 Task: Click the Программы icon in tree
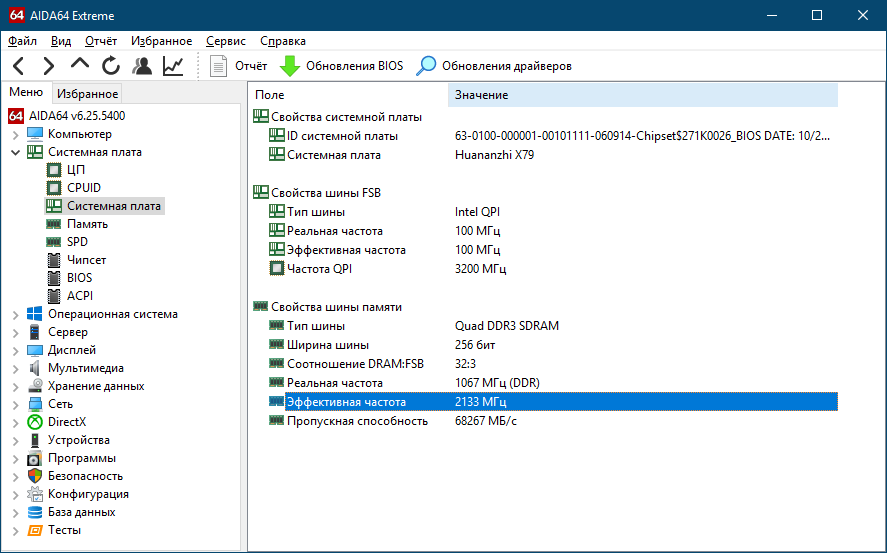(35, 458)
